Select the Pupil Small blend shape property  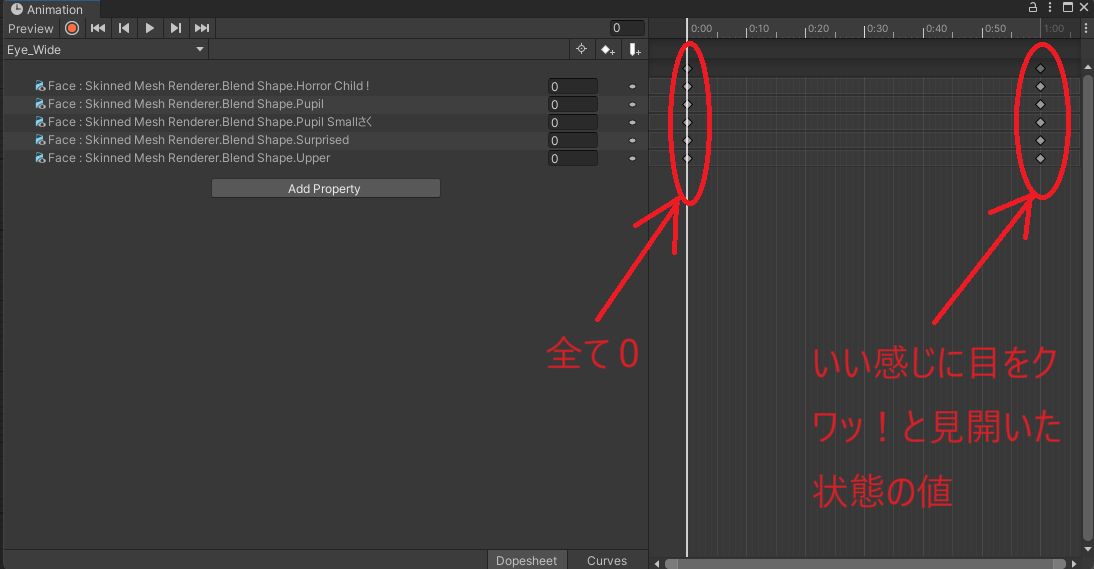click(x=210, y=122)
